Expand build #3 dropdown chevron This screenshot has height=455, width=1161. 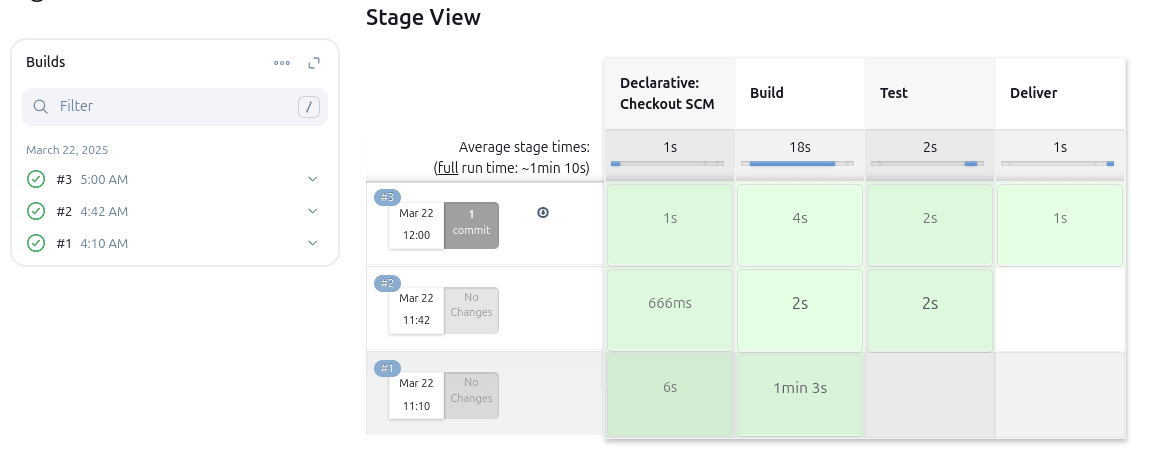[x=312, y=179]
